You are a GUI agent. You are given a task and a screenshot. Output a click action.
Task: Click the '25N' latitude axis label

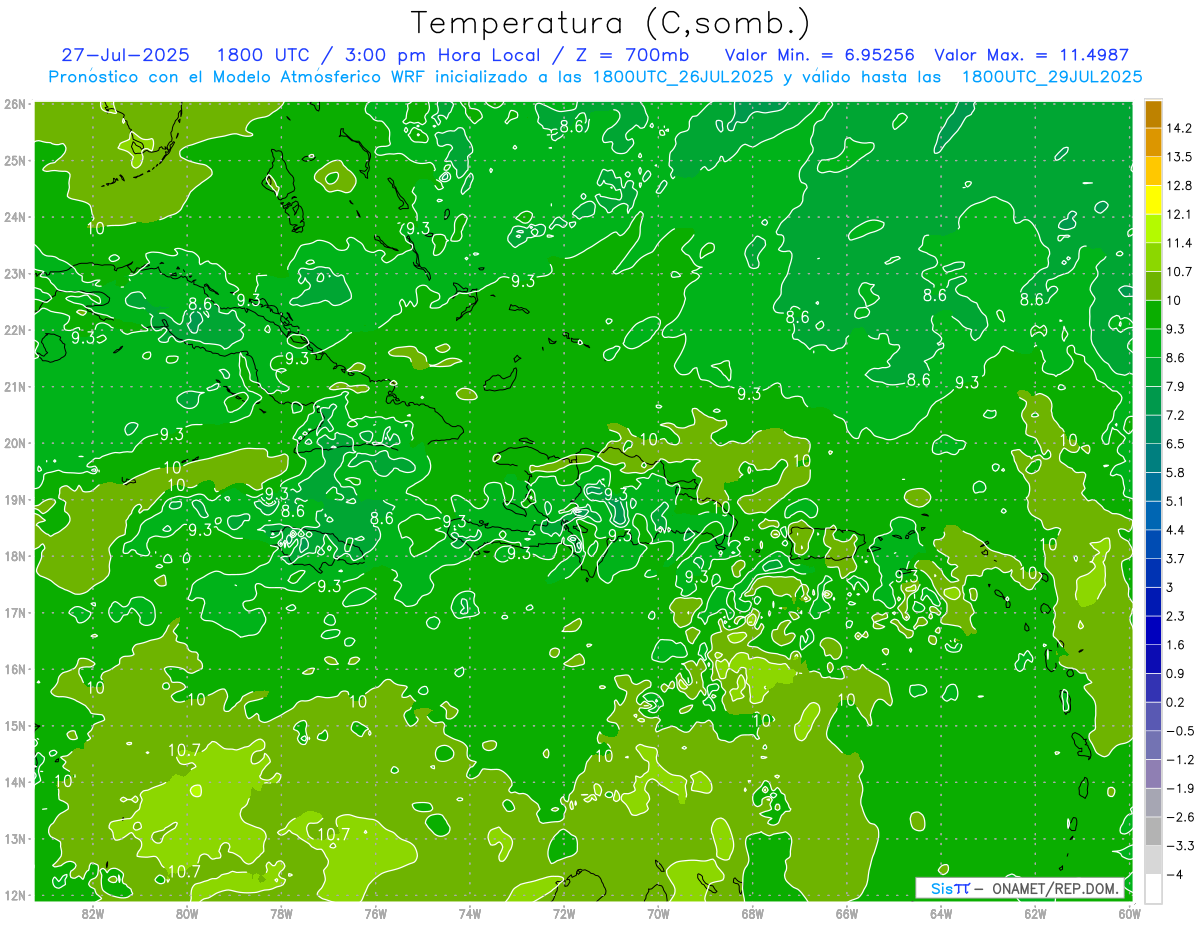15,160
